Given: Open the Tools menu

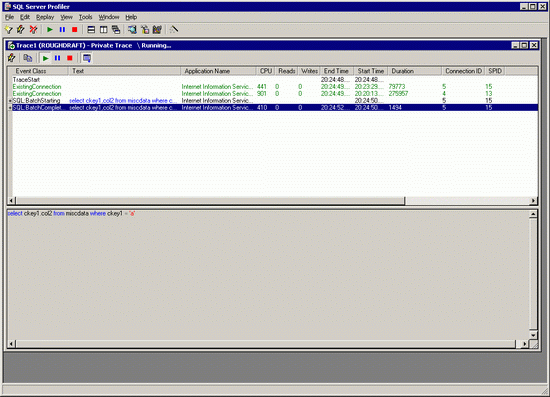Looking at the screenshot, I should tap(85, 17).
